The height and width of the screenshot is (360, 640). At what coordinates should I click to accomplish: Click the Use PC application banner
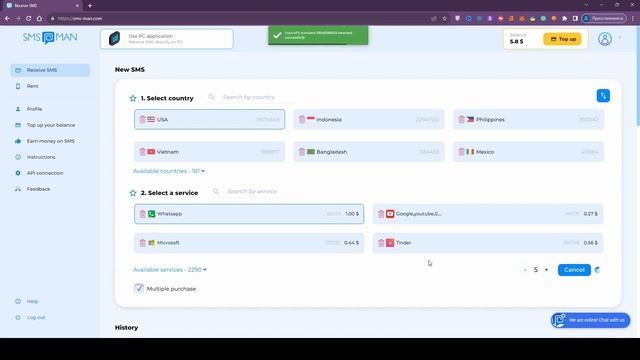click(x=167, y=39)
